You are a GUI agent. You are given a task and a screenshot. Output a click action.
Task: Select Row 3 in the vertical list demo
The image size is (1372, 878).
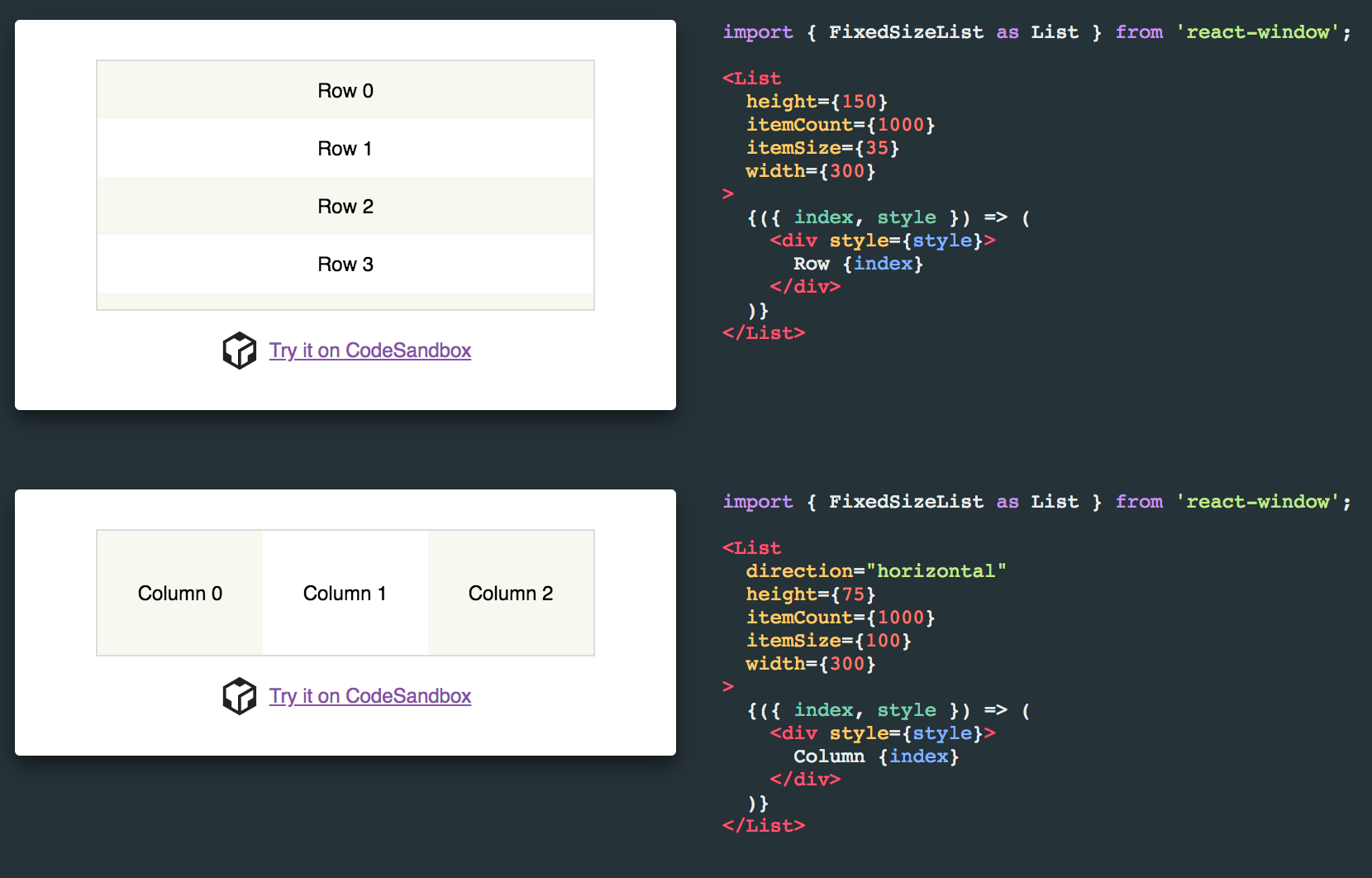[x=345, y=265]
